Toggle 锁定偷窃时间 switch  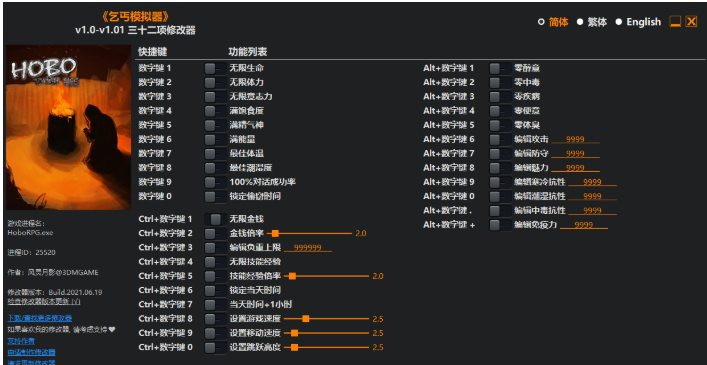pyautogui.click(x=215, y=196)
